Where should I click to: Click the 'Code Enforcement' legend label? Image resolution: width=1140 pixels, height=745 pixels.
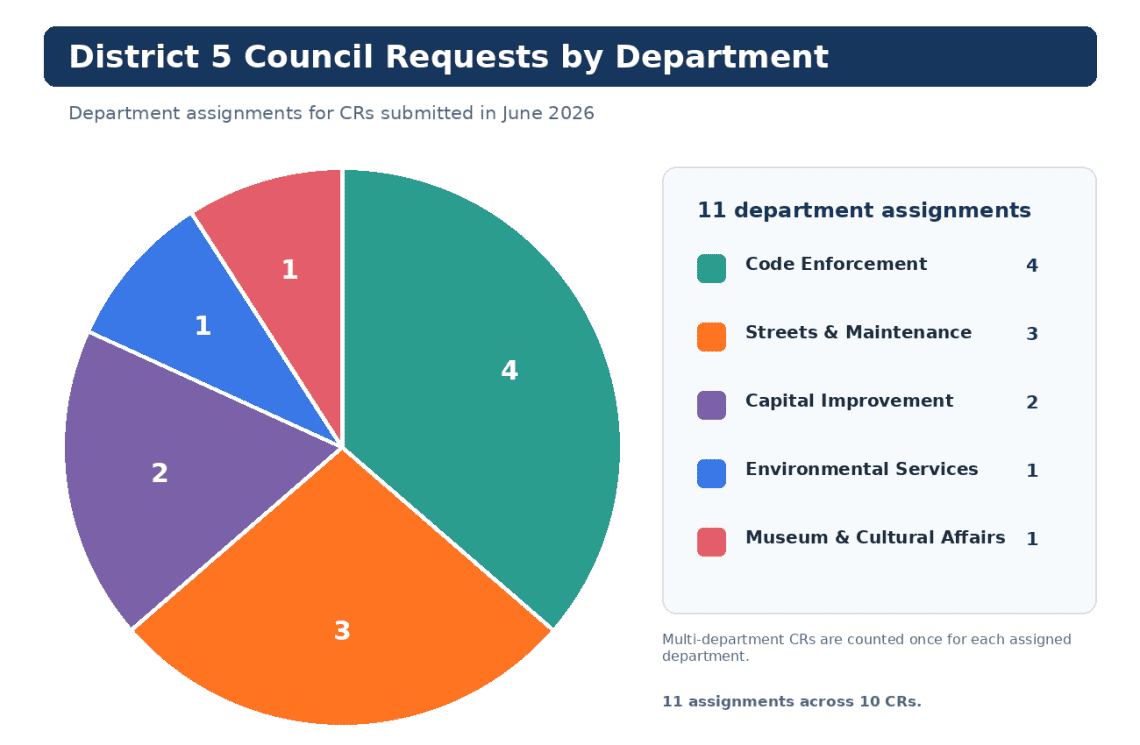tap(835, 264)
